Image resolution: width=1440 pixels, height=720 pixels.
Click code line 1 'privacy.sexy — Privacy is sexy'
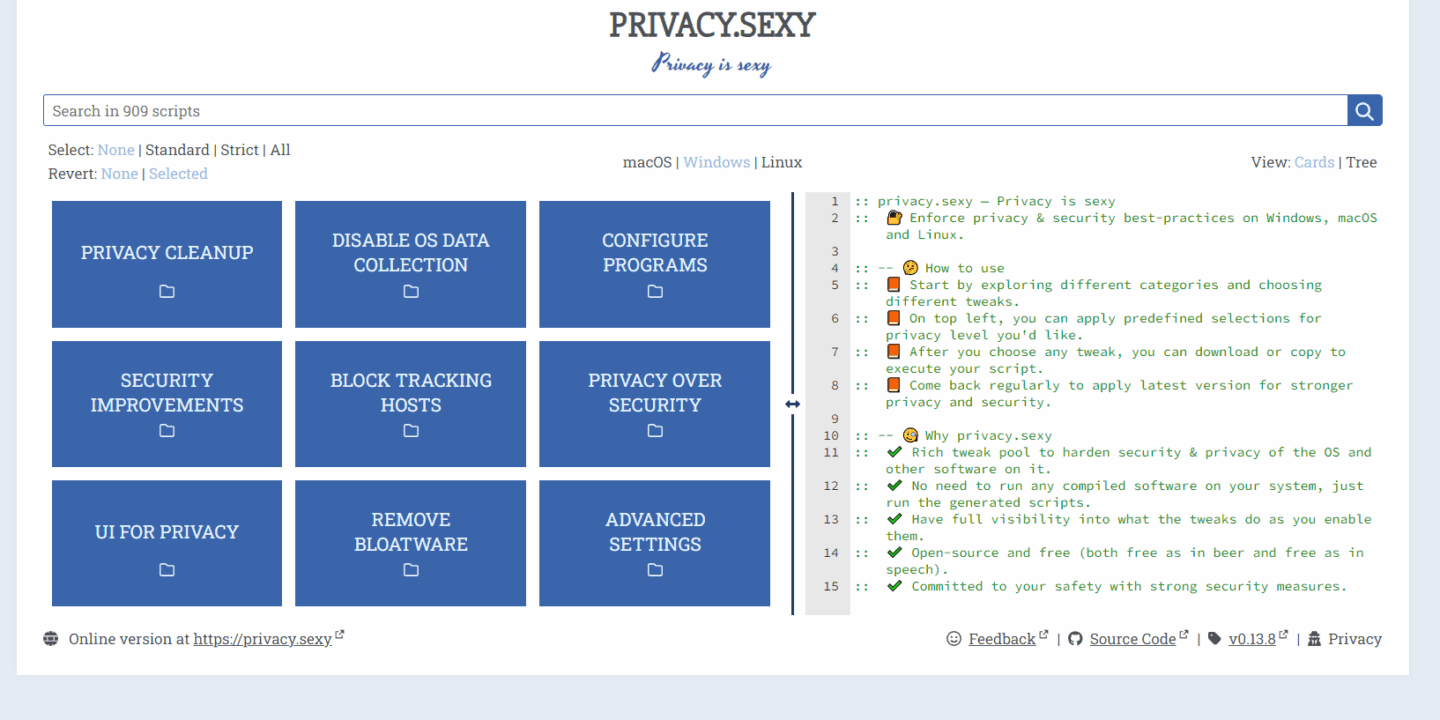(x=985, y=201)
